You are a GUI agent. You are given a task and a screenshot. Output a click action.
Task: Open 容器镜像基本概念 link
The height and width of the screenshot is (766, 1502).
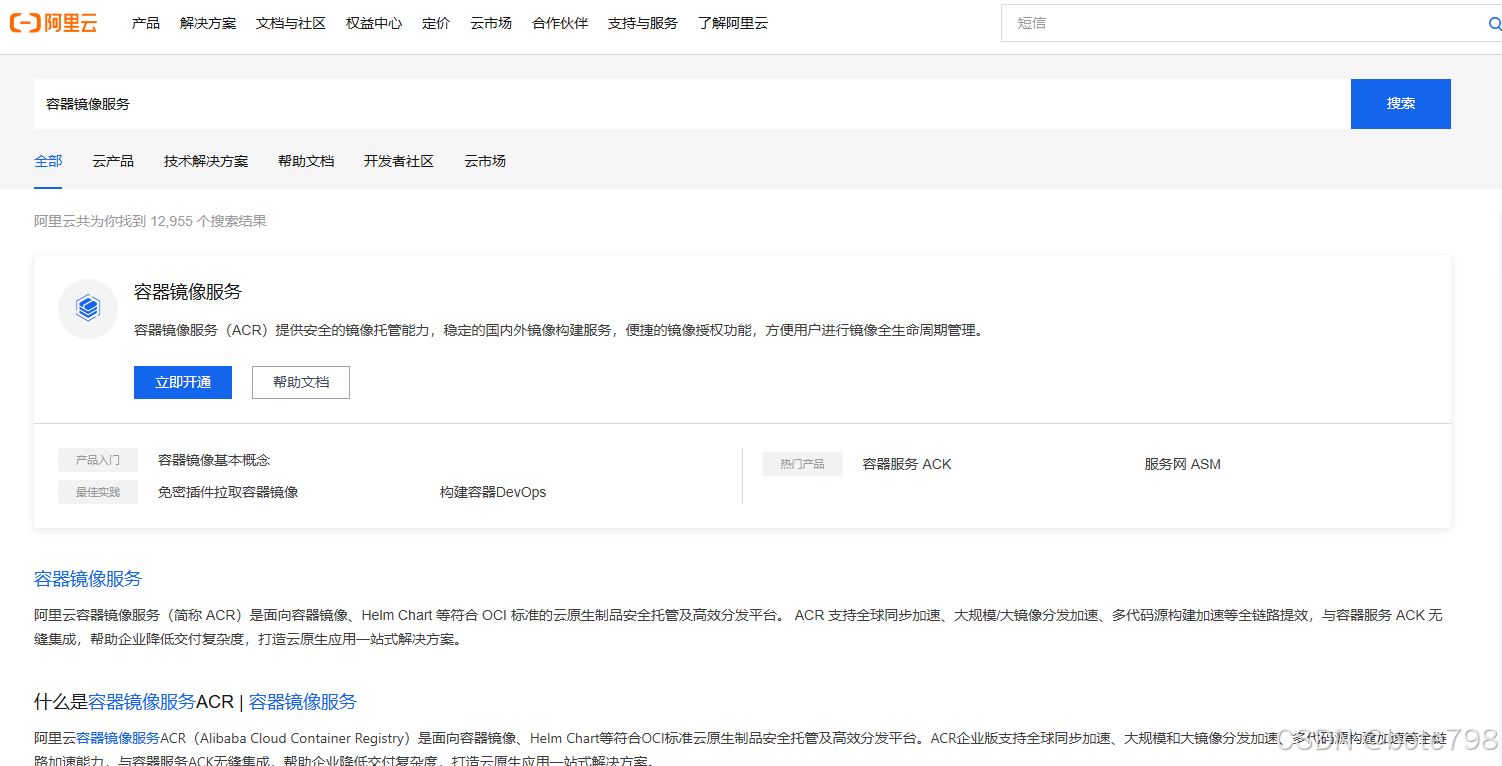[x=214, y=460]
